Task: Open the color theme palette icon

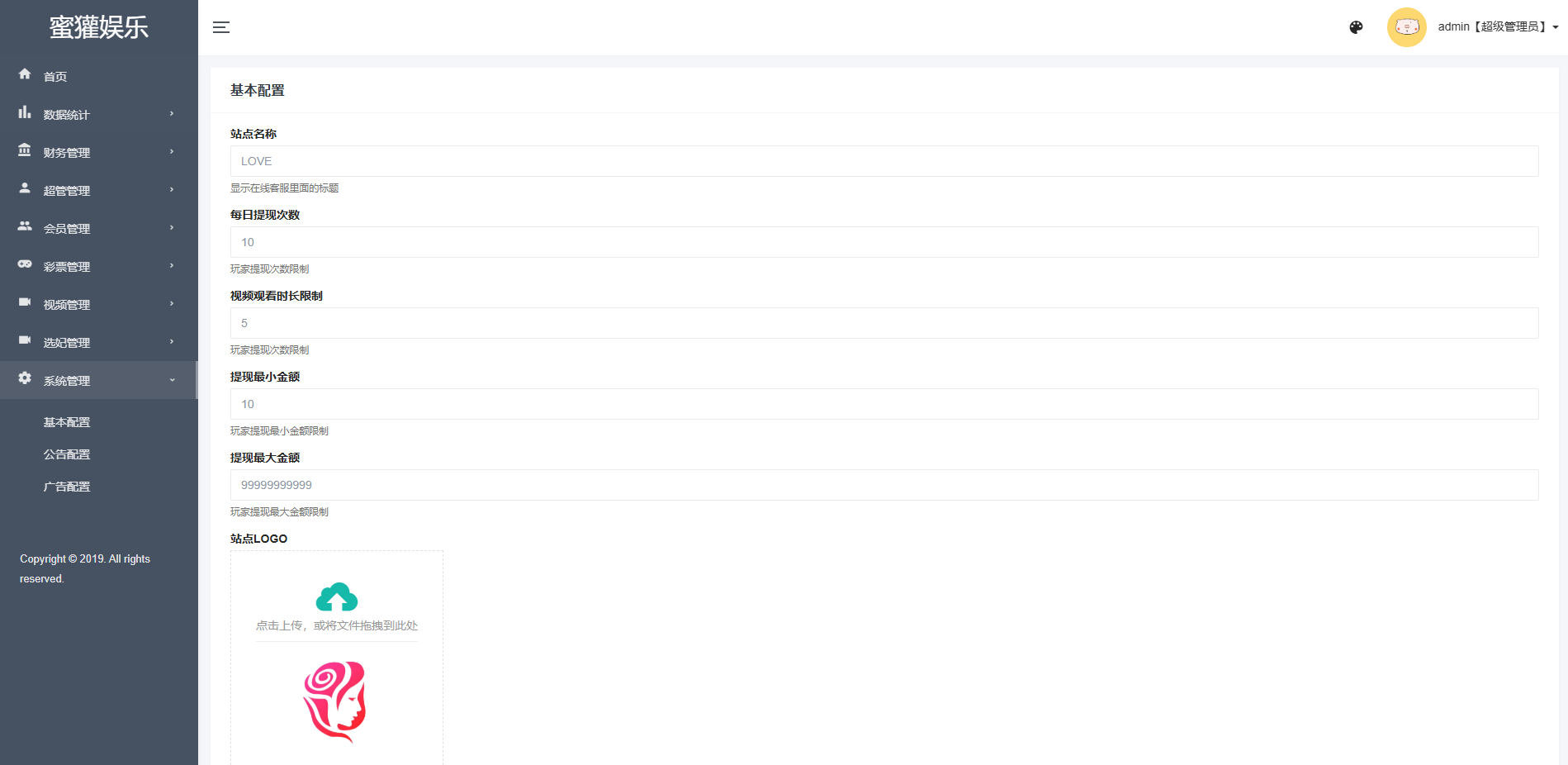Action: [x=1356, y=27]
